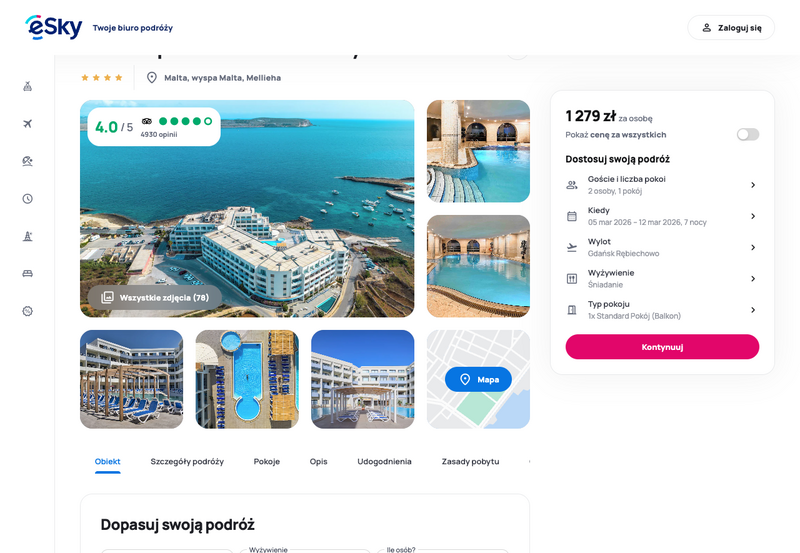800x553 pixels.
Task: Open the Mapa button on map
Action: tap(478, 379)
